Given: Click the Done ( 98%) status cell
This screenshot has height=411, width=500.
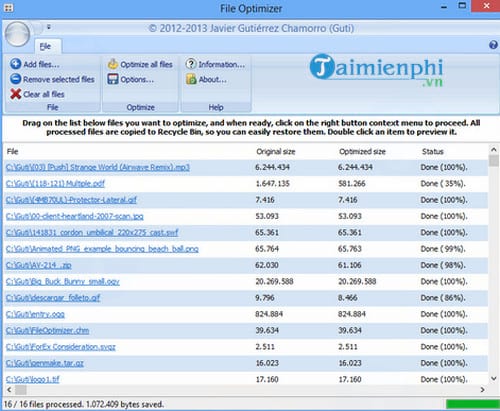Looking at the screenshot, I should (442, 265).
